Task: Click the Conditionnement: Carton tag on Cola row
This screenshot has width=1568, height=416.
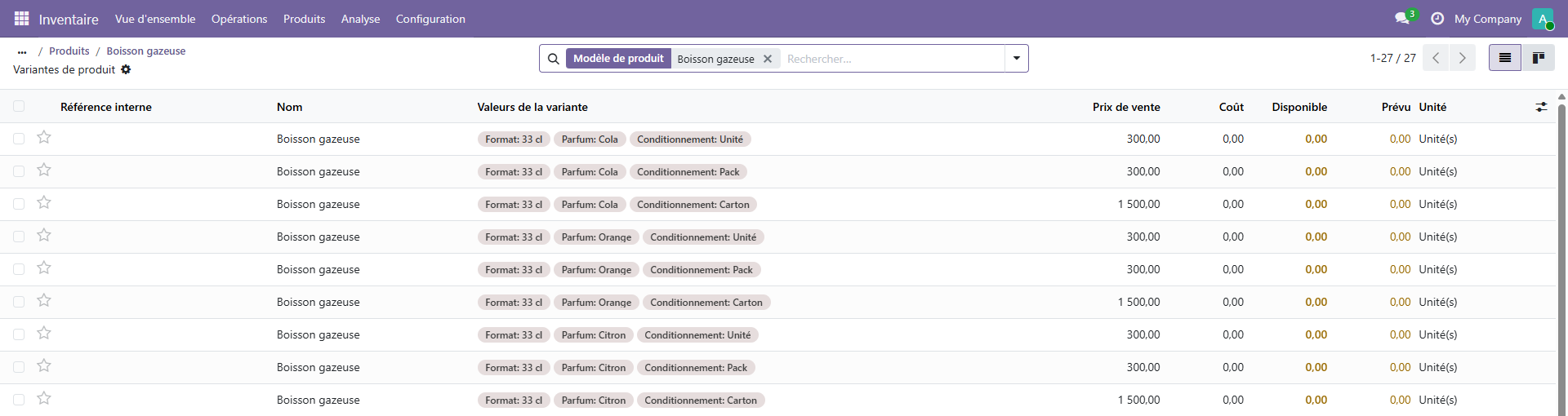Action: 693,205
